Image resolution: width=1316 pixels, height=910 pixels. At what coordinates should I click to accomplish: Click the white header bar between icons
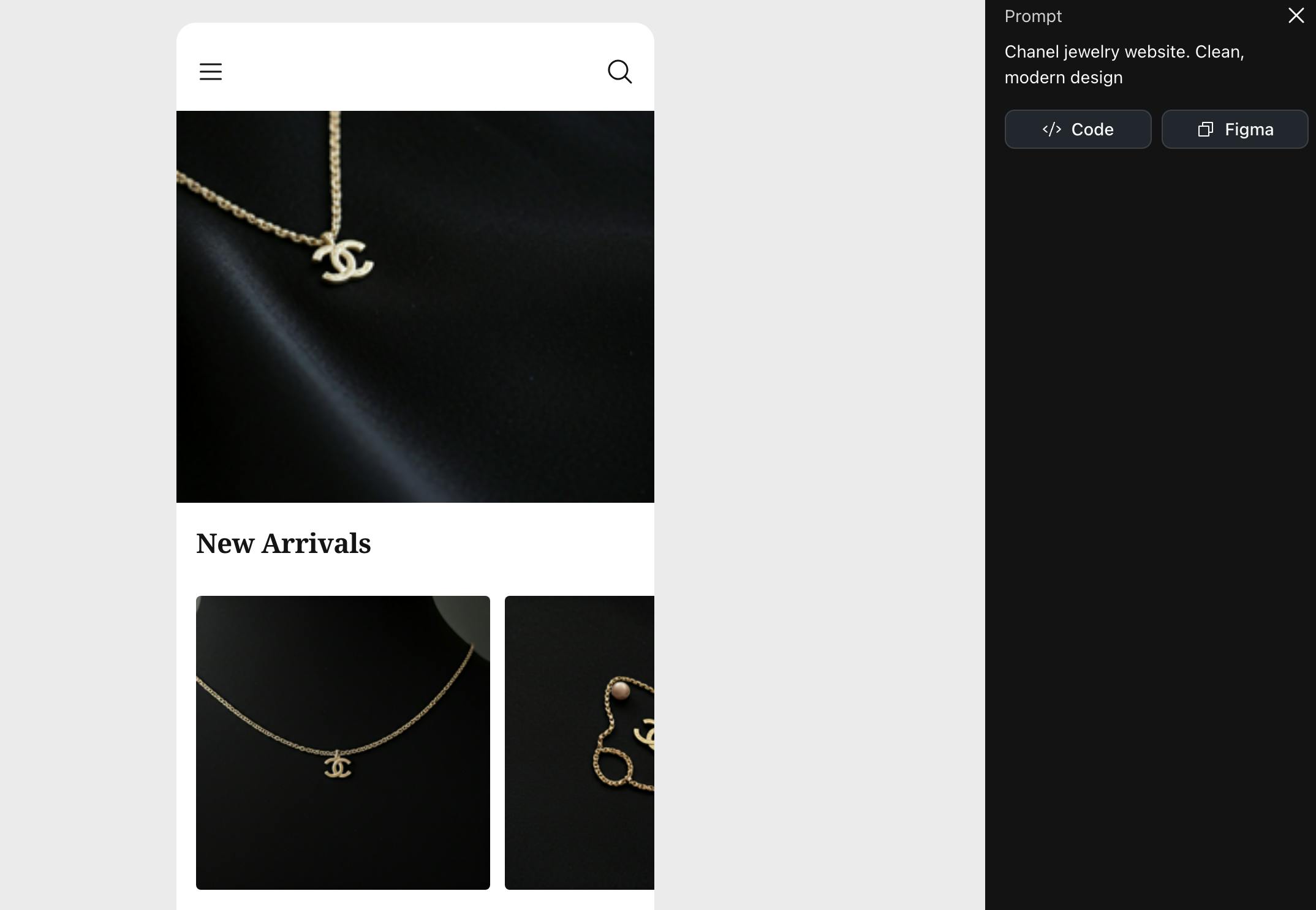pos(414,72)
